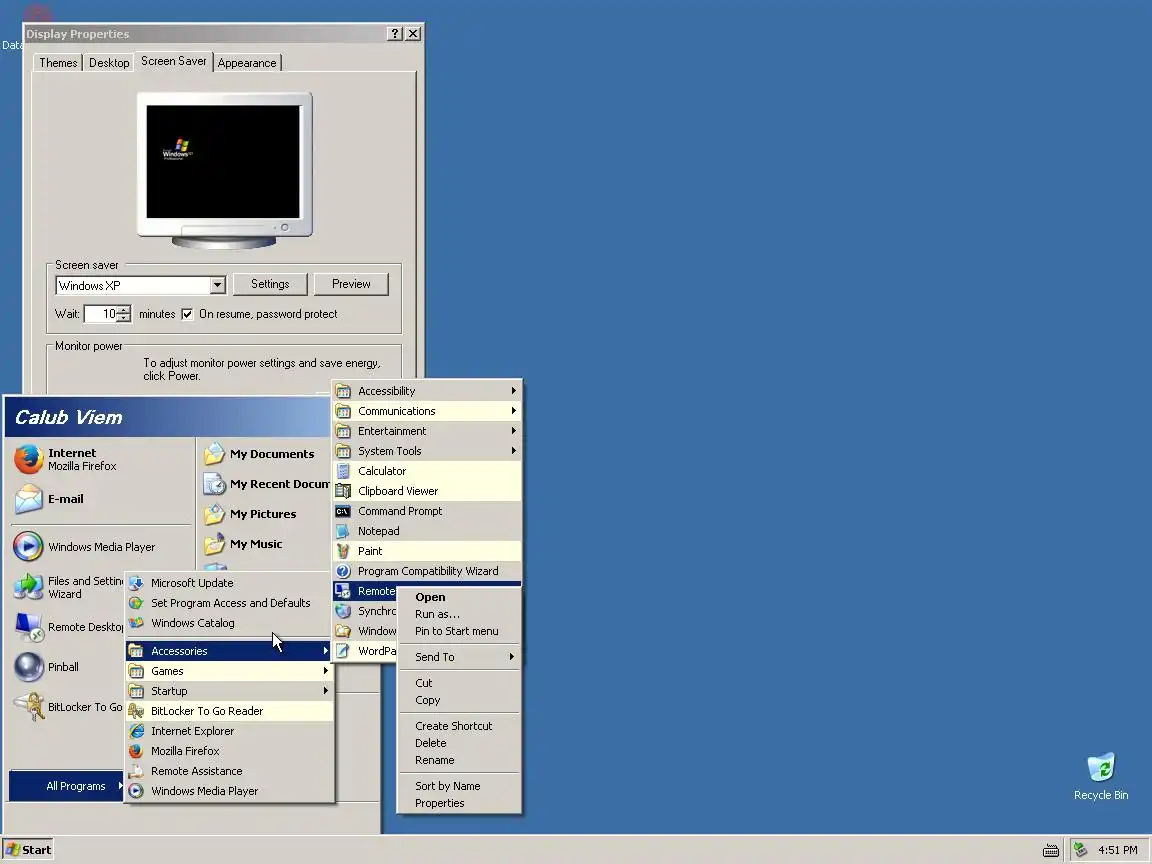
Task: Open Remote Assistance program entry
Action: pos(229,771)
